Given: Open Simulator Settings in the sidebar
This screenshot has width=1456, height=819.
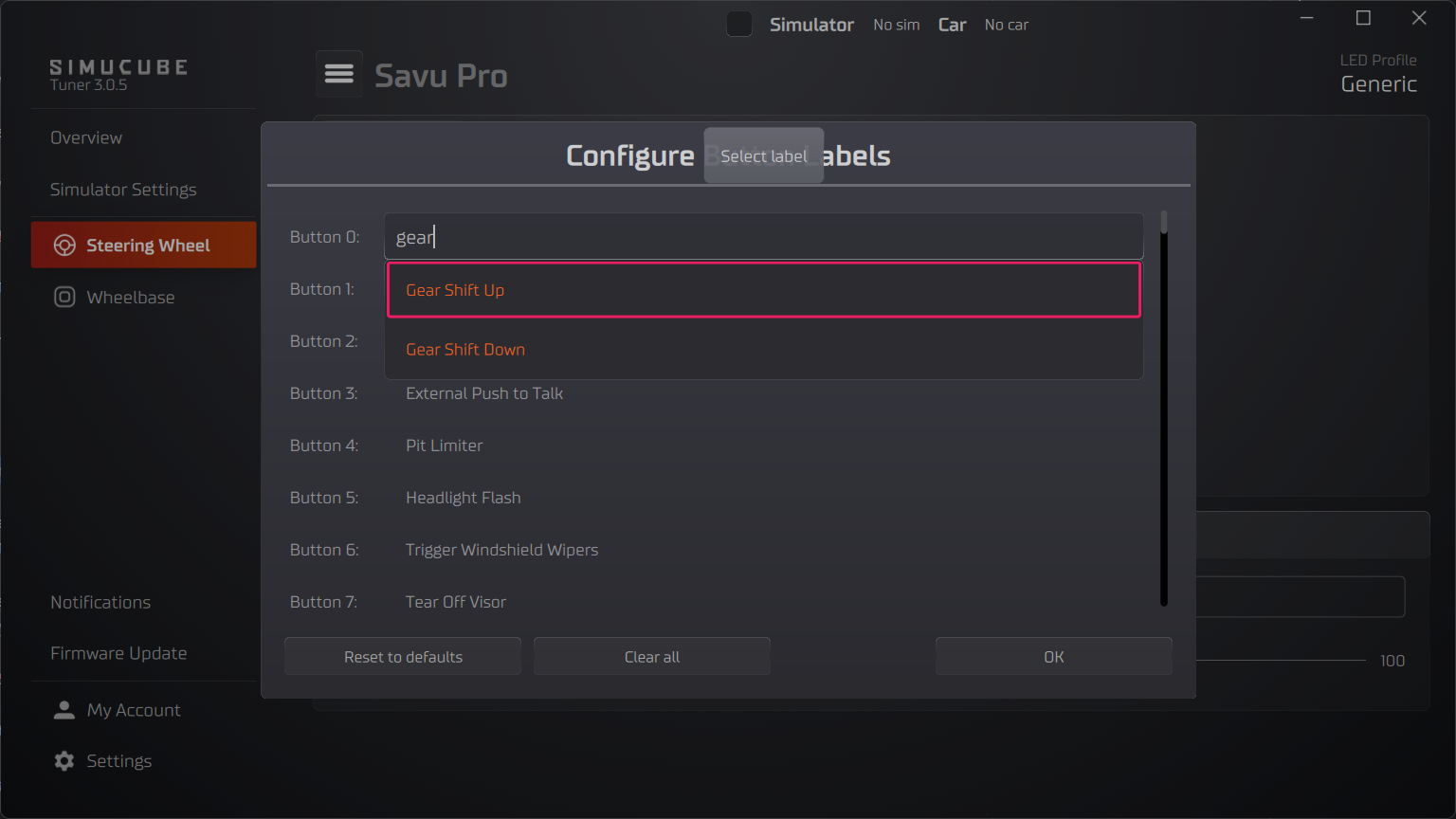Looking at the screenshot, I should pyautogui.click(x=123, y=189).
